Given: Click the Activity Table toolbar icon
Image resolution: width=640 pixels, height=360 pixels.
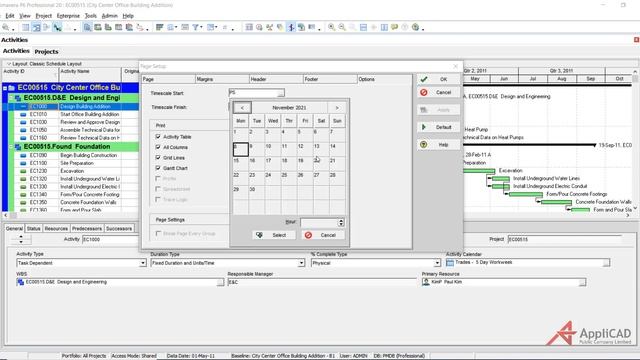Looking at the screenshot, I should click(26, 27).
